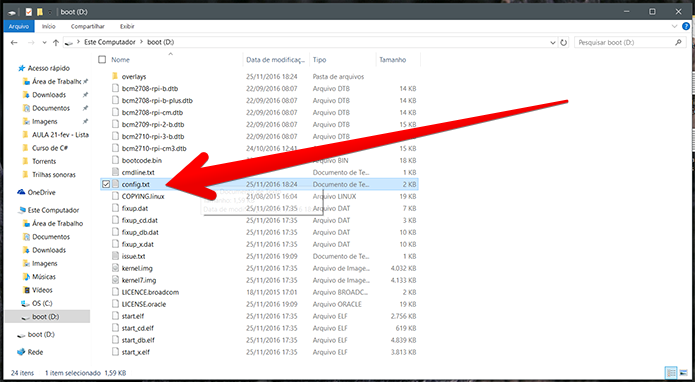Image resolution: width=695 pixels, height=382 pixels.
Task: Select the file LICENCE.broadcom
Action: click(x=150, y=292)
